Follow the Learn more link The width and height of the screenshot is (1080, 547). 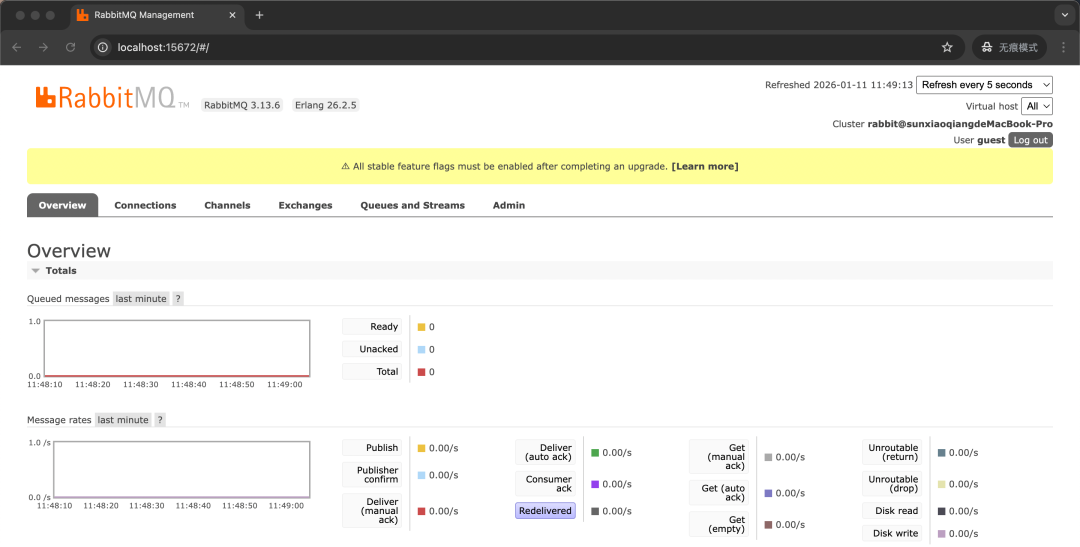click(x=705, y=166)
